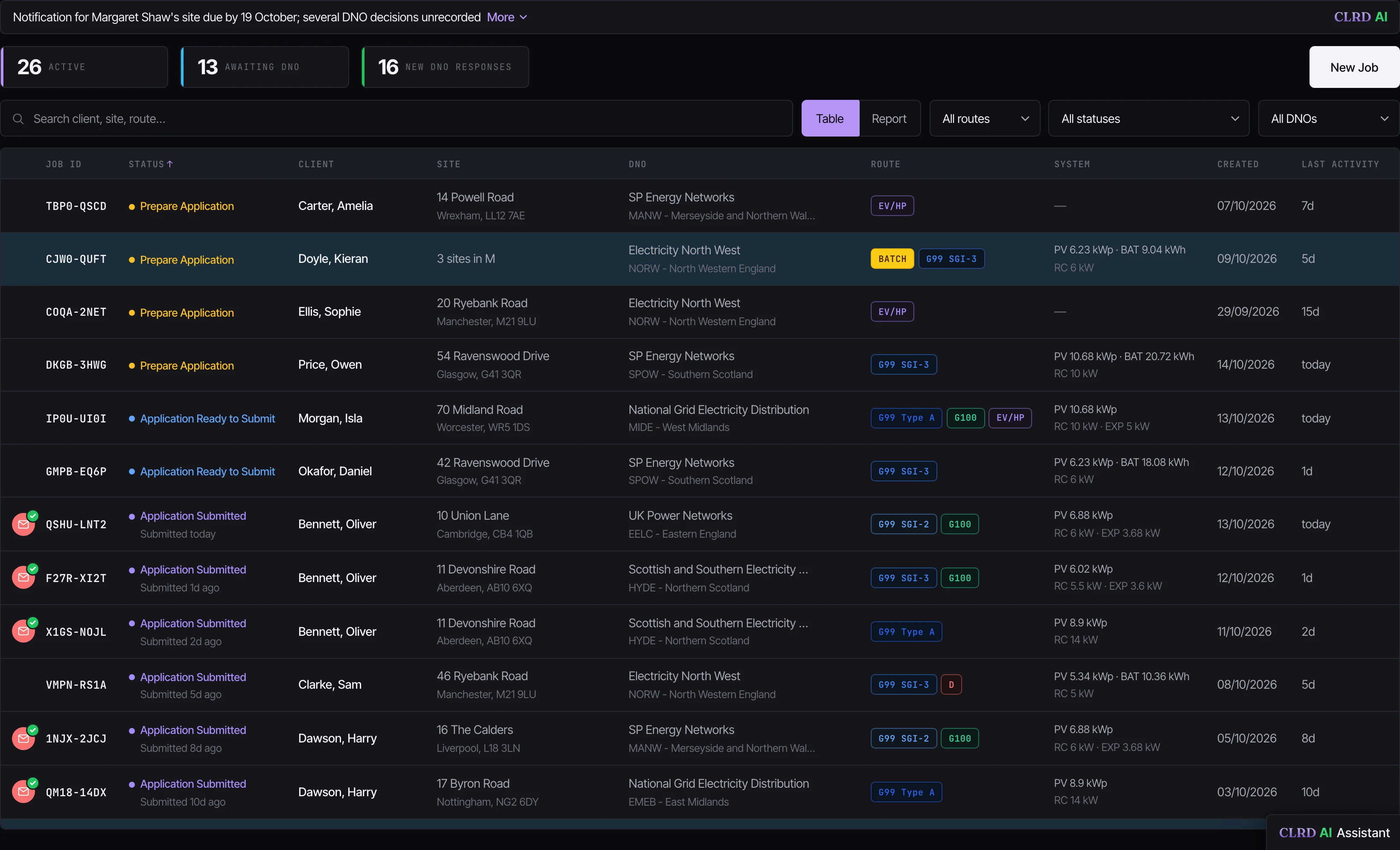Click the G99 Type A badge on job QM18-14DX
Viewport: 1400px width, 850px height.
click(906, 792)
